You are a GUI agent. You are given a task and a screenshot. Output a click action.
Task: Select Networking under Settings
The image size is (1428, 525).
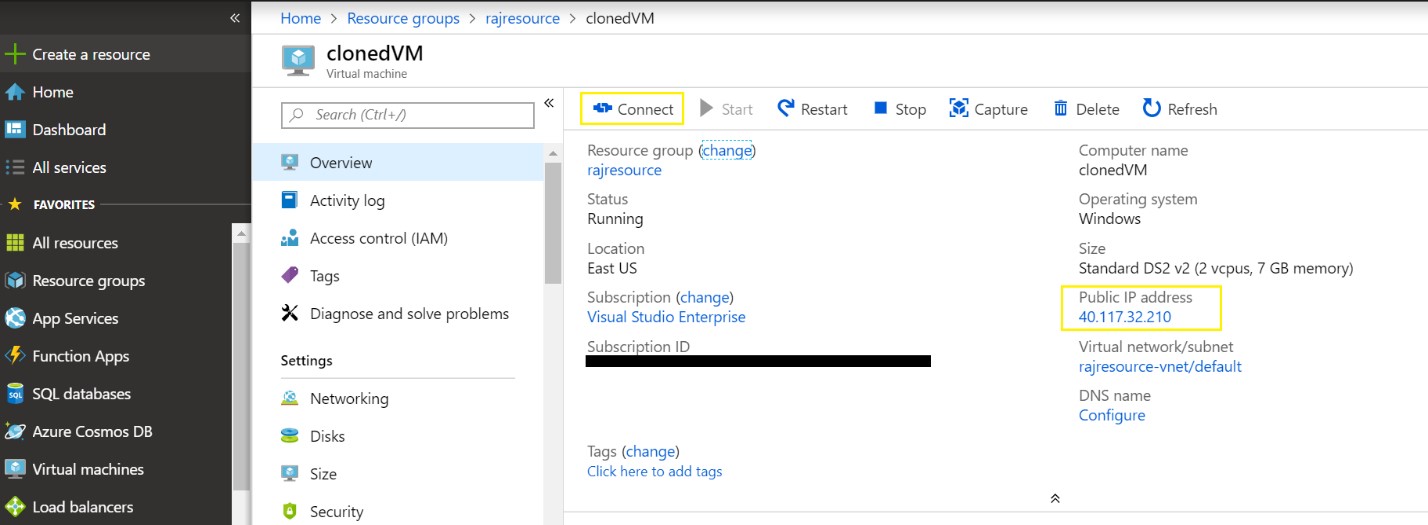click(x=349, y=398)
